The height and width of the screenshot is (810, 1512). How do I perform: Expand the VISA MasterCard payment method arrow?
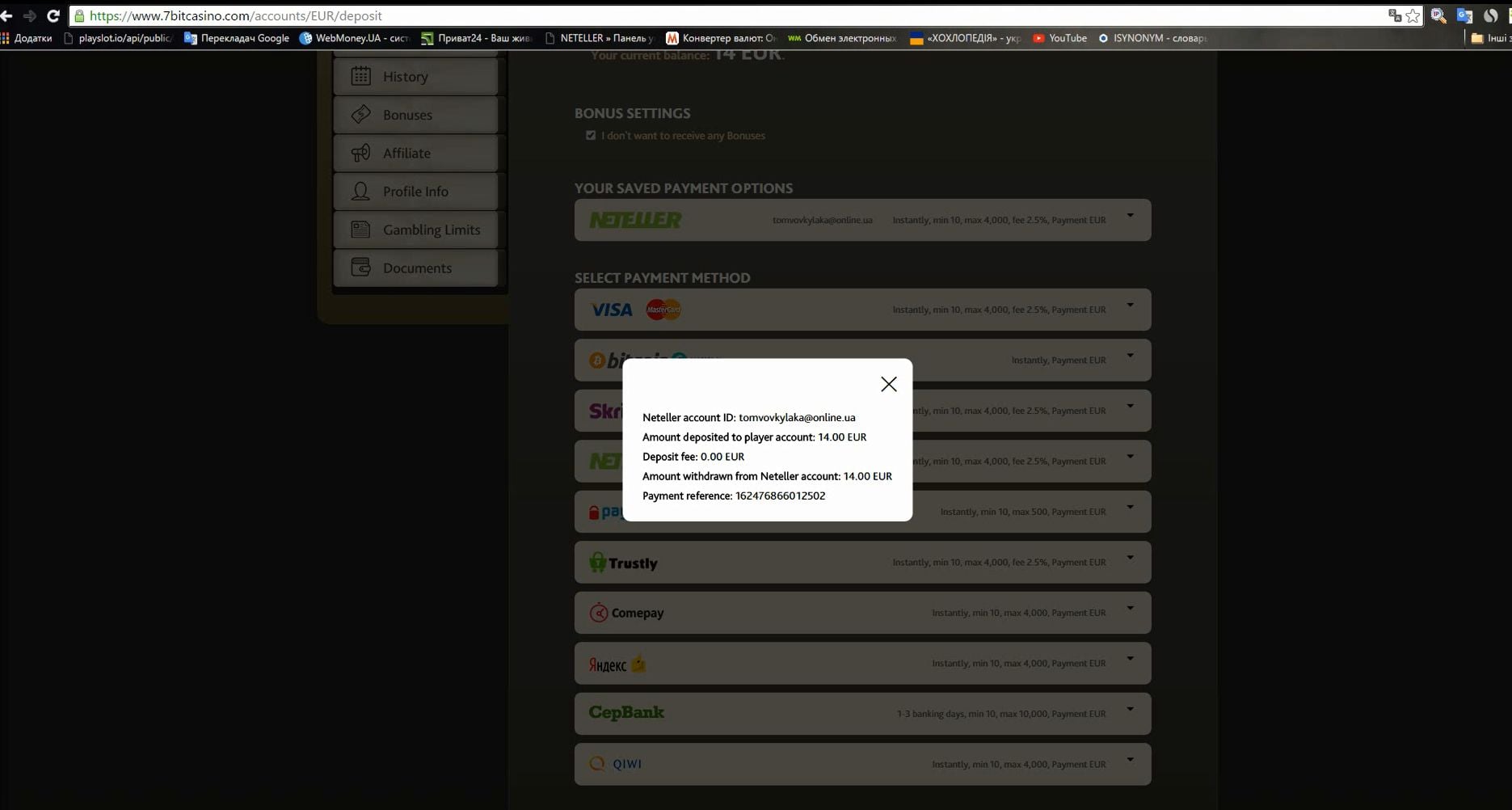[x=1131, y=306]
